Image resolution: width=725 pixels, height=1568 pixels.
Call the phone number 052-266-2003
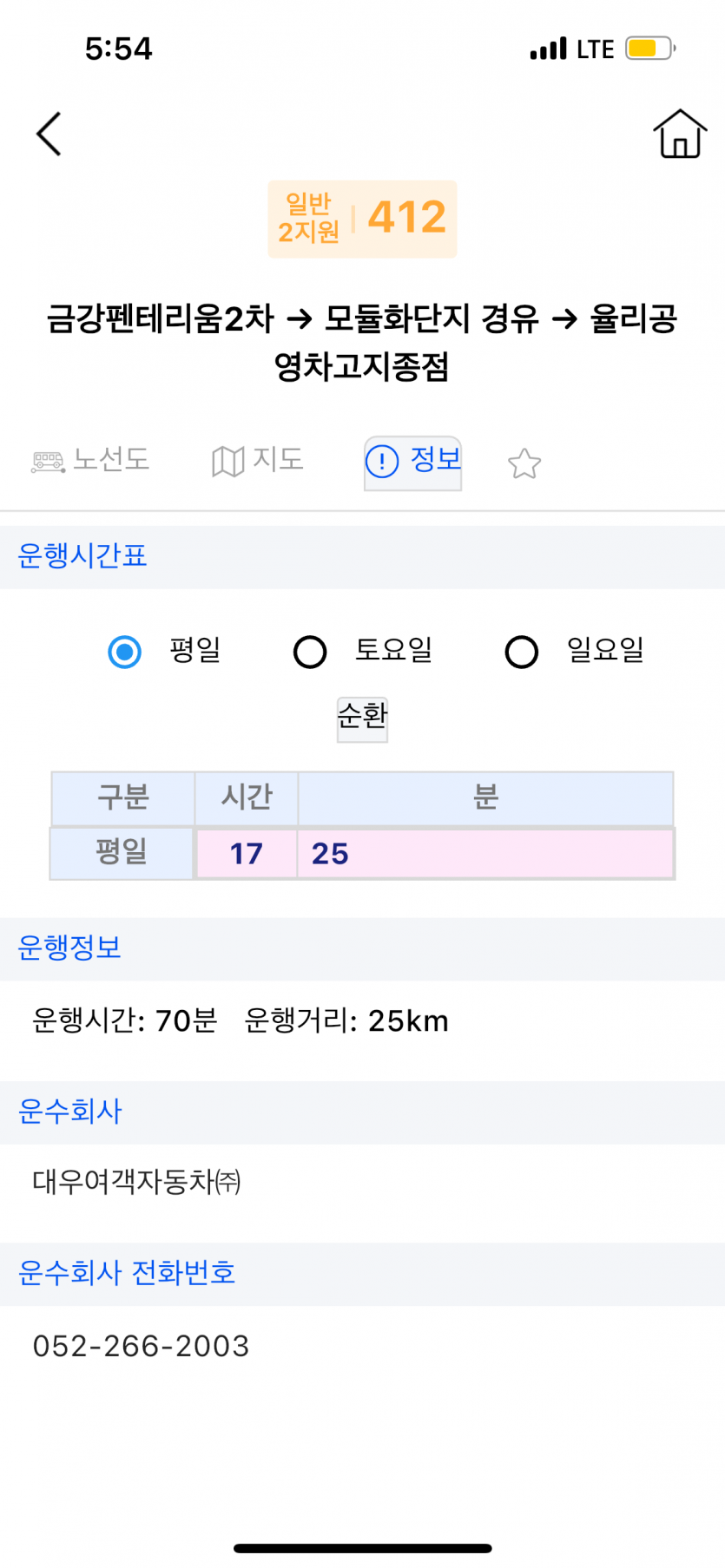(x=141, y=1346)
